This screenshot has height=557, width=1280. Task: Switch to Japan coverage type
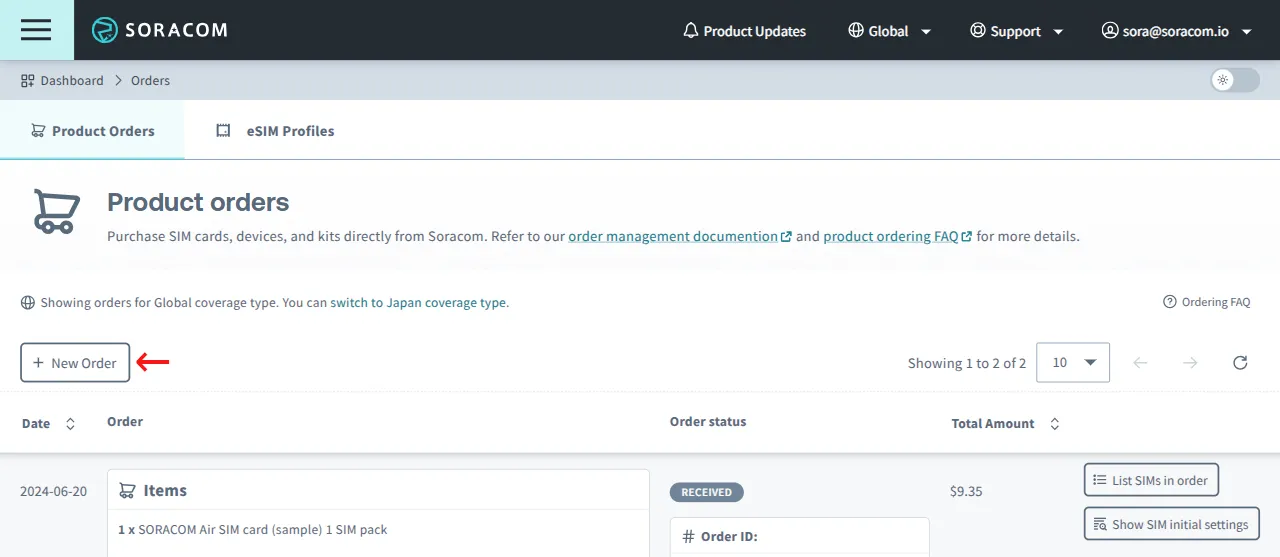(x=418, y=302)
